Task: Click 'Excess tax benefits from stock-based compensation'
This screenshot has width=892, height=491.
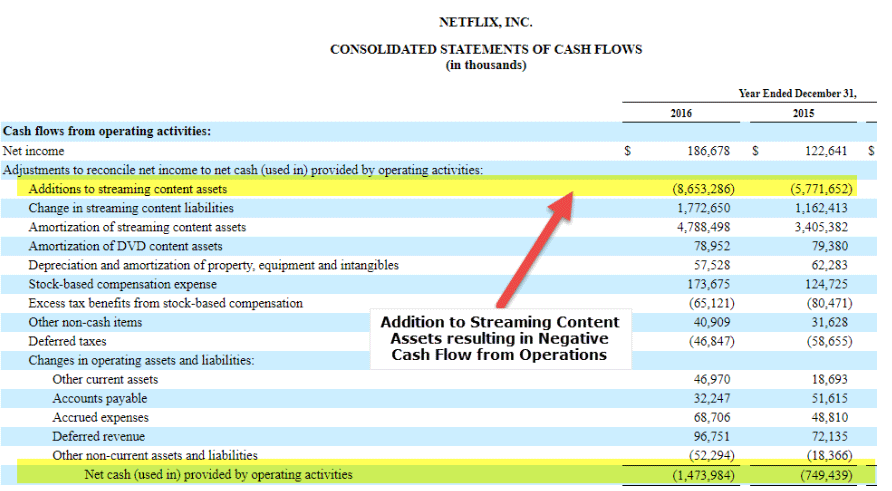Action: 166,303
